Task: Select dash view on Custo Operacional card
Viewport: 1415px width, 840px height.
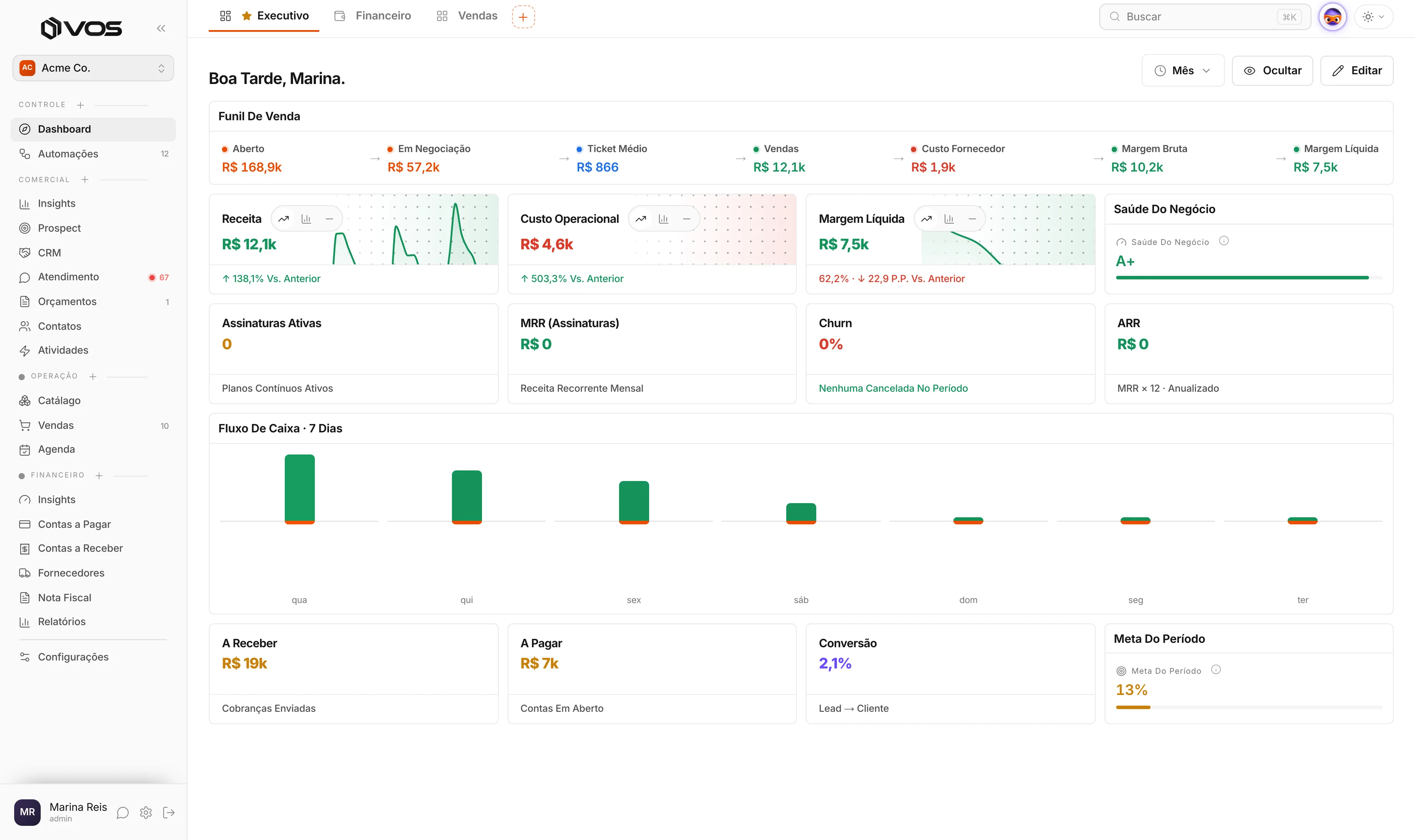Action: coord(687,219)
